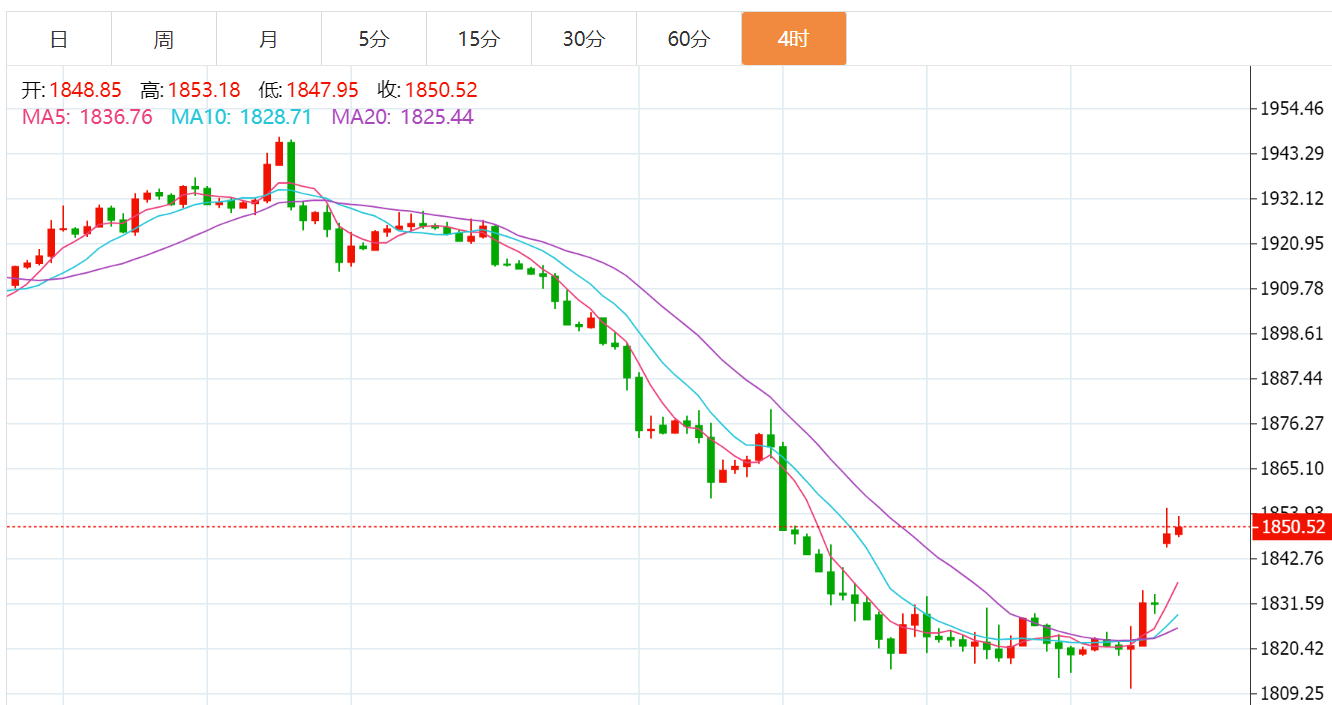Select the 15分 interval tab
This screenshot has width=1332, height=705.
(479, 39)
